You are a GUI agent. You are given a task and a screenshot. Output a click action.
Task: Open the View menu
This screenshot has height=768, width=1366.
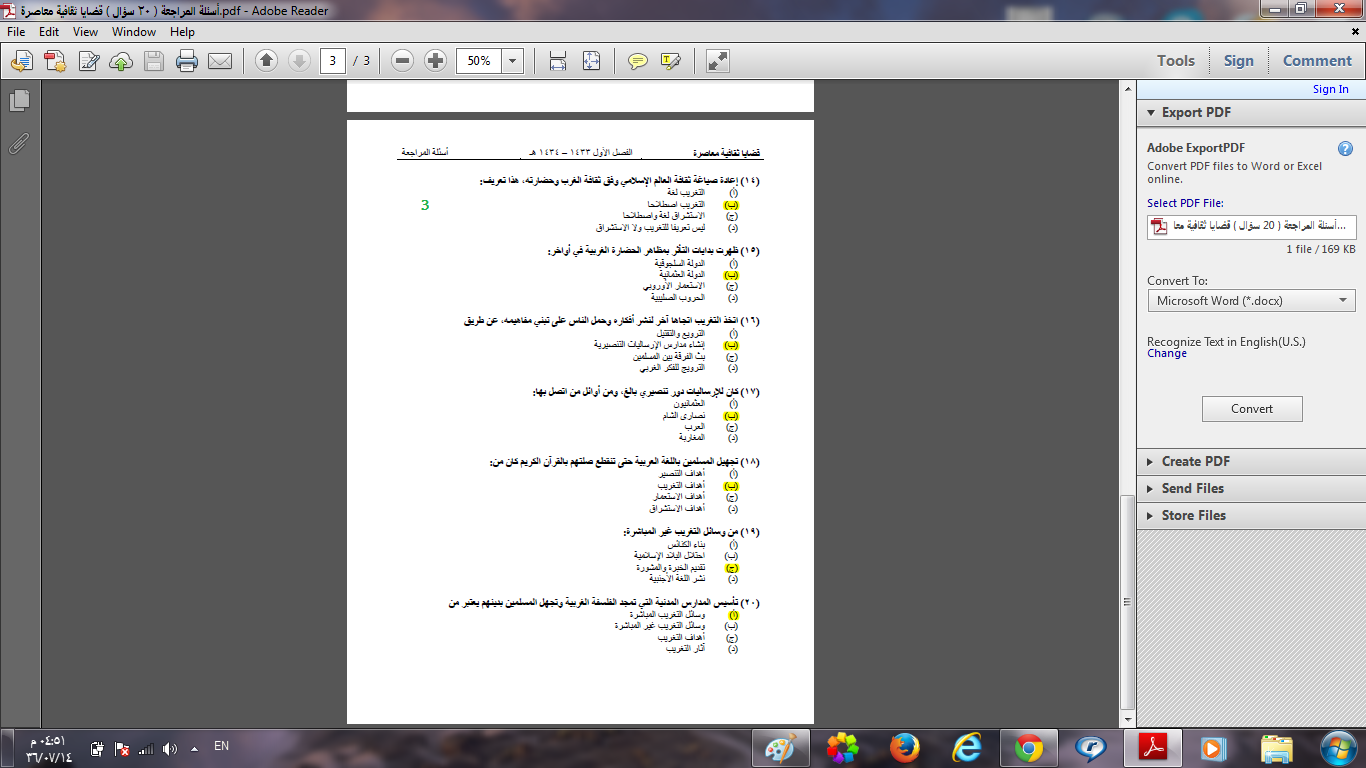(x=85, y=32)
